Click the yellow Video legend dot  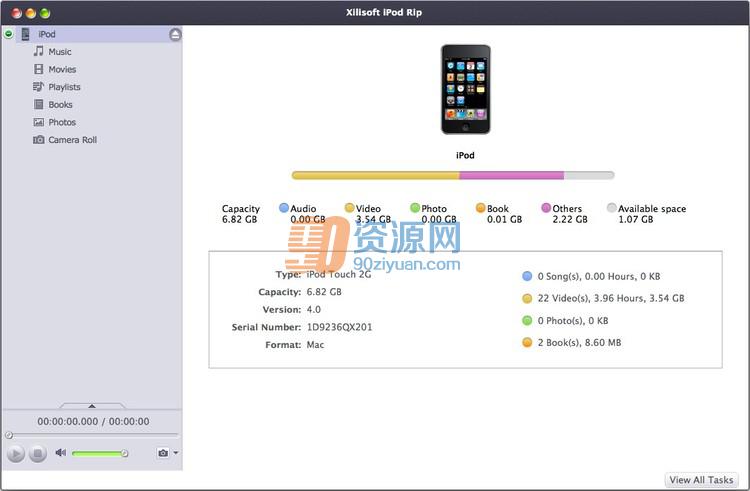point(349,207)
